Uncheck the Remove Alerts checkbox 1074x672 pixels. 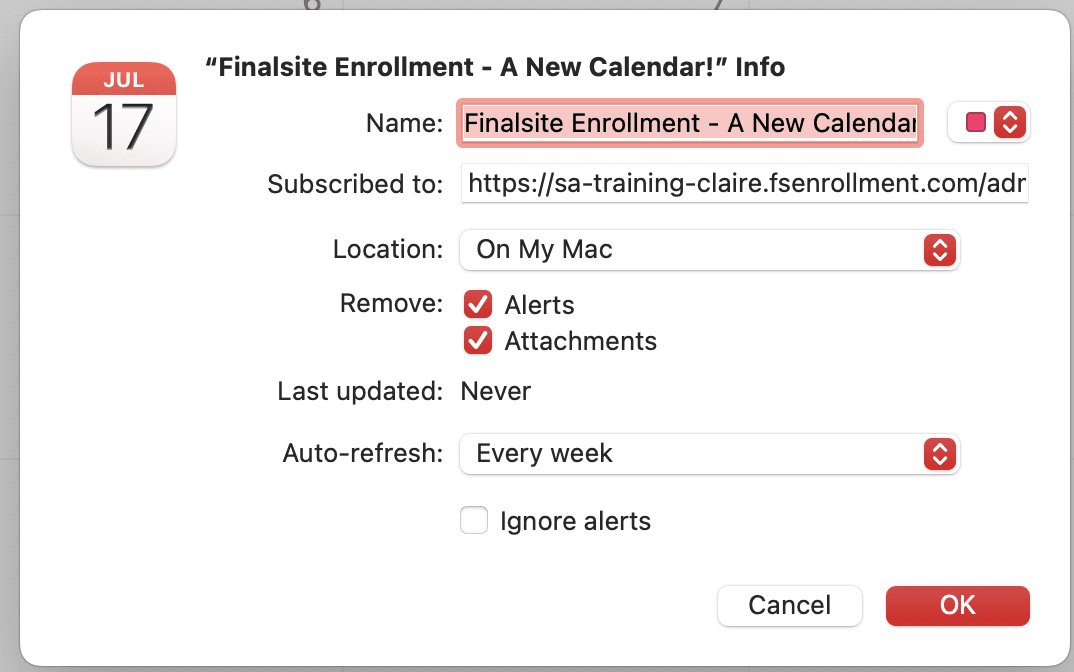pyautogui.click(x=478, y=304)
